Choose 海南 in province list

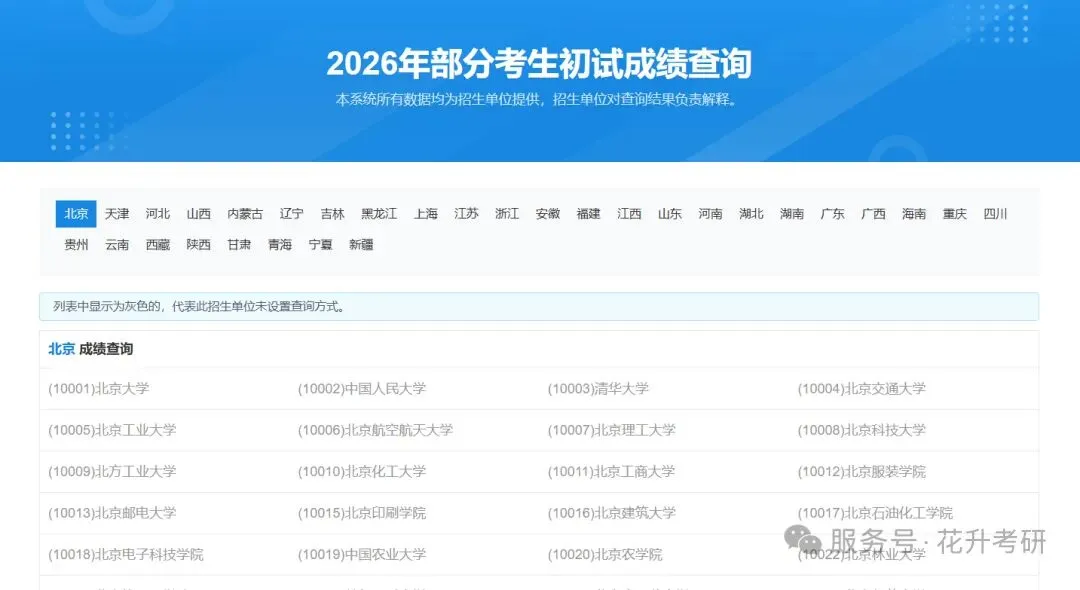click(x=914, y=214)
